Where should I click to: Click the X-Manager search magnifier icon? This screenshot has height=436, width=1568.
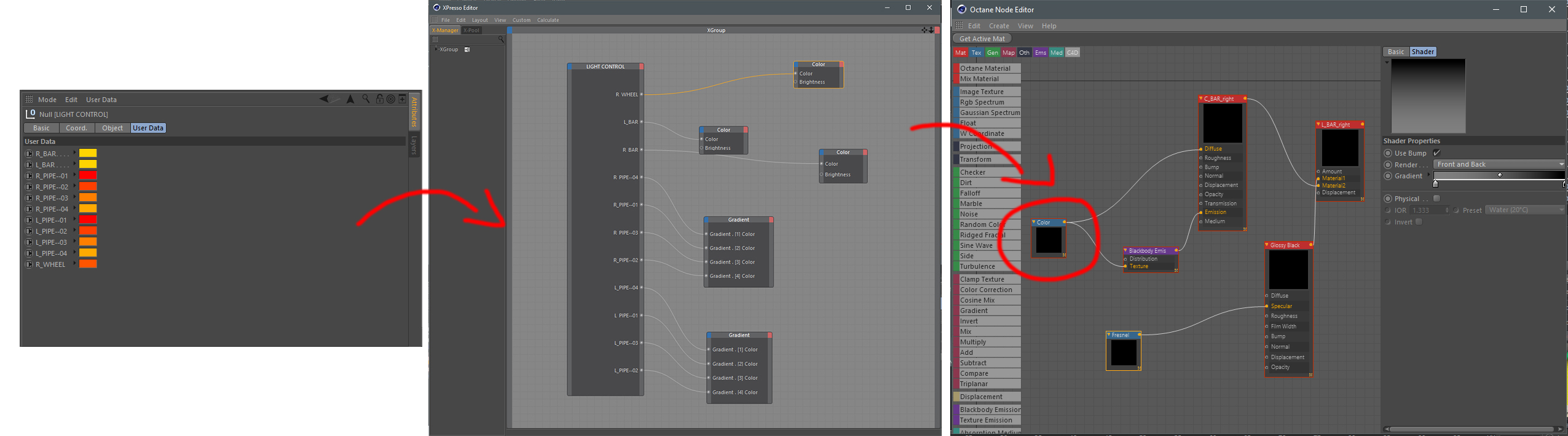pyautogui.click(x=501, y=39)
